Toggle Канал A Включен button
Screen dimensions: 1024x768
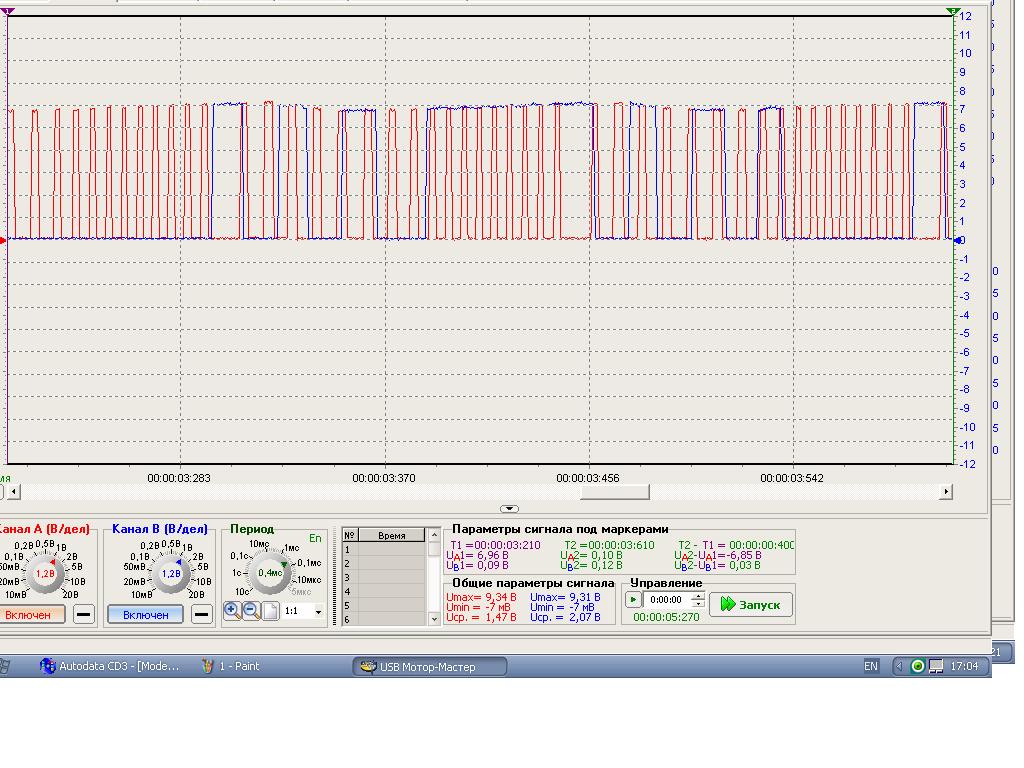tap(30, 614)
